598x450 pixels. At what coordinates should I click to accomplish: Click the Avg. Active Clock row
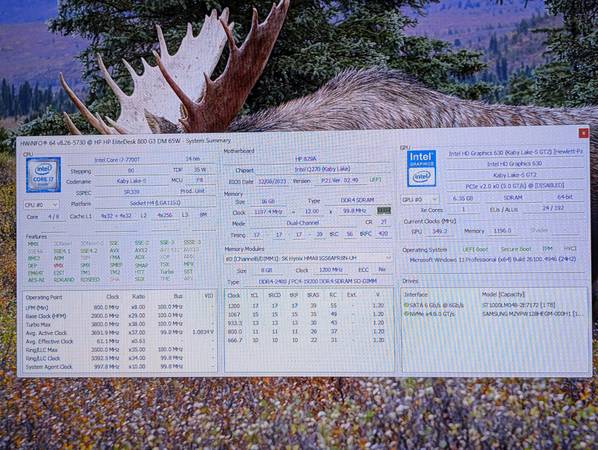(119, 333)
